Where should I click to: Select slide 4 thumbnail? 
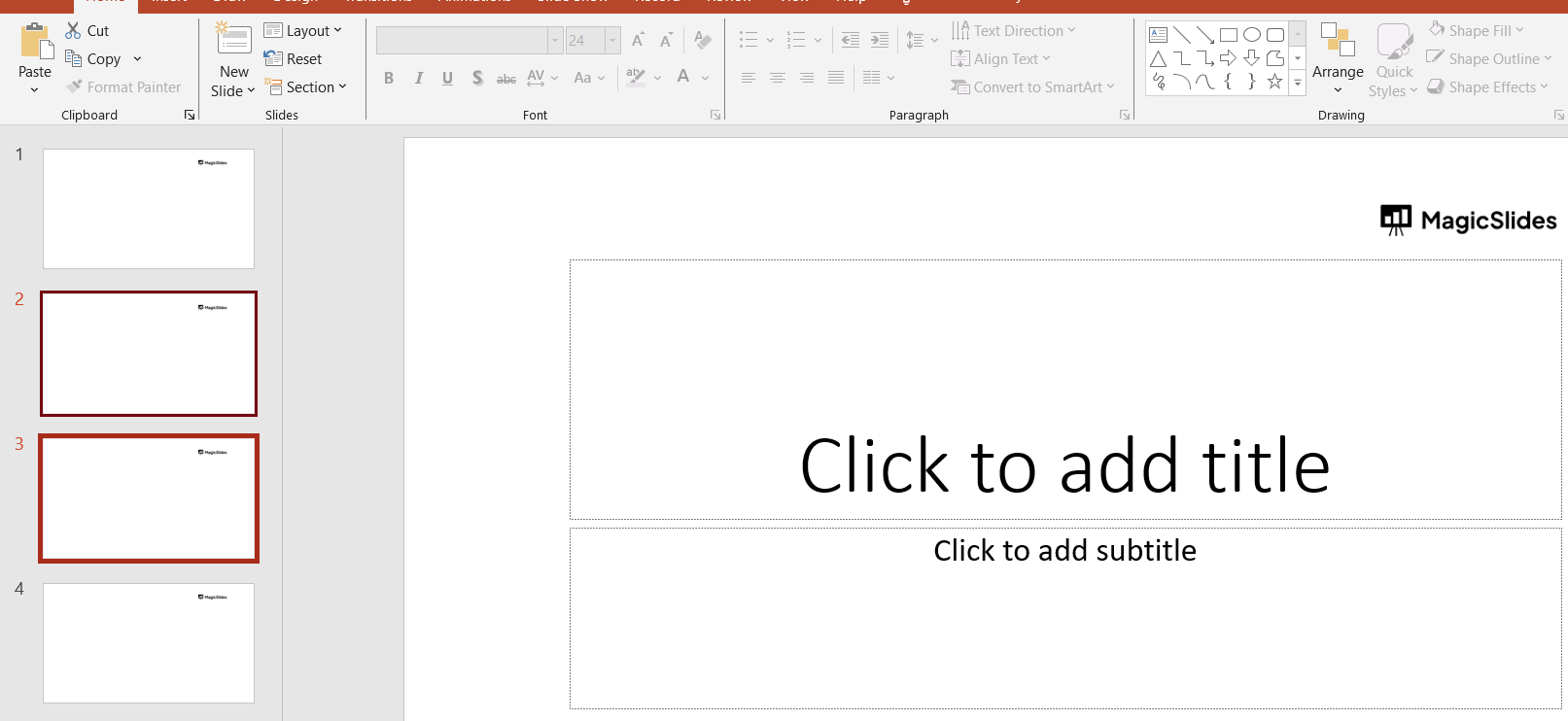pos(149,642)
